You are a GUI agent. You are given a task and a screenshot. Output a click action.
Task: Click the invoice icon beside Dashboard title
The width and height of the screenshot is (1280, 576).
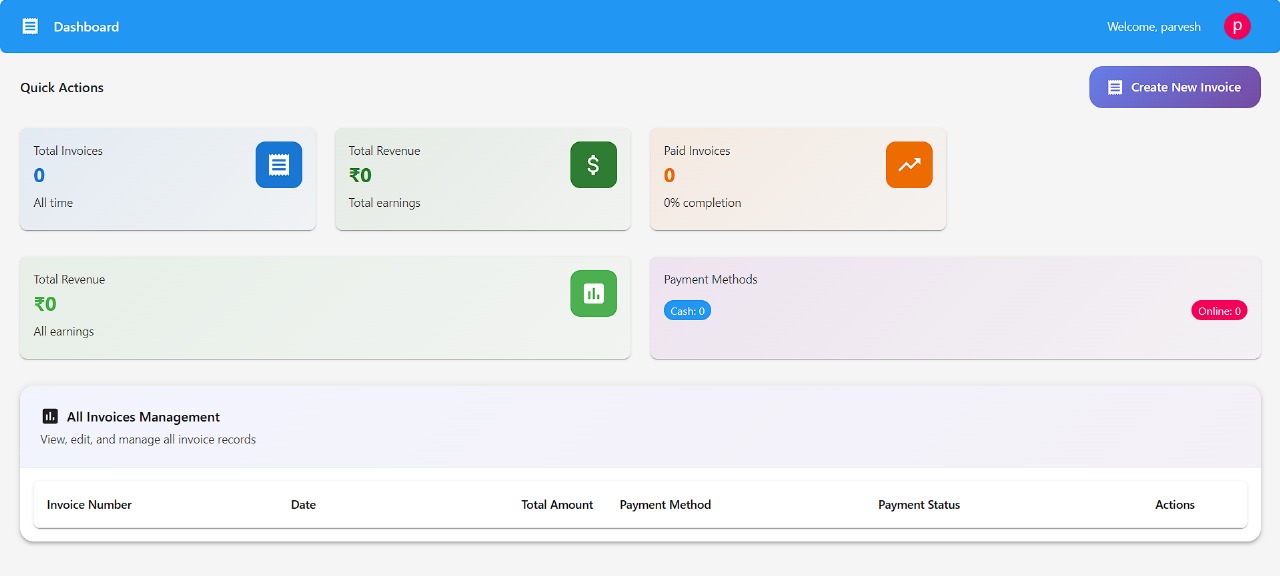tap(30, 27)
